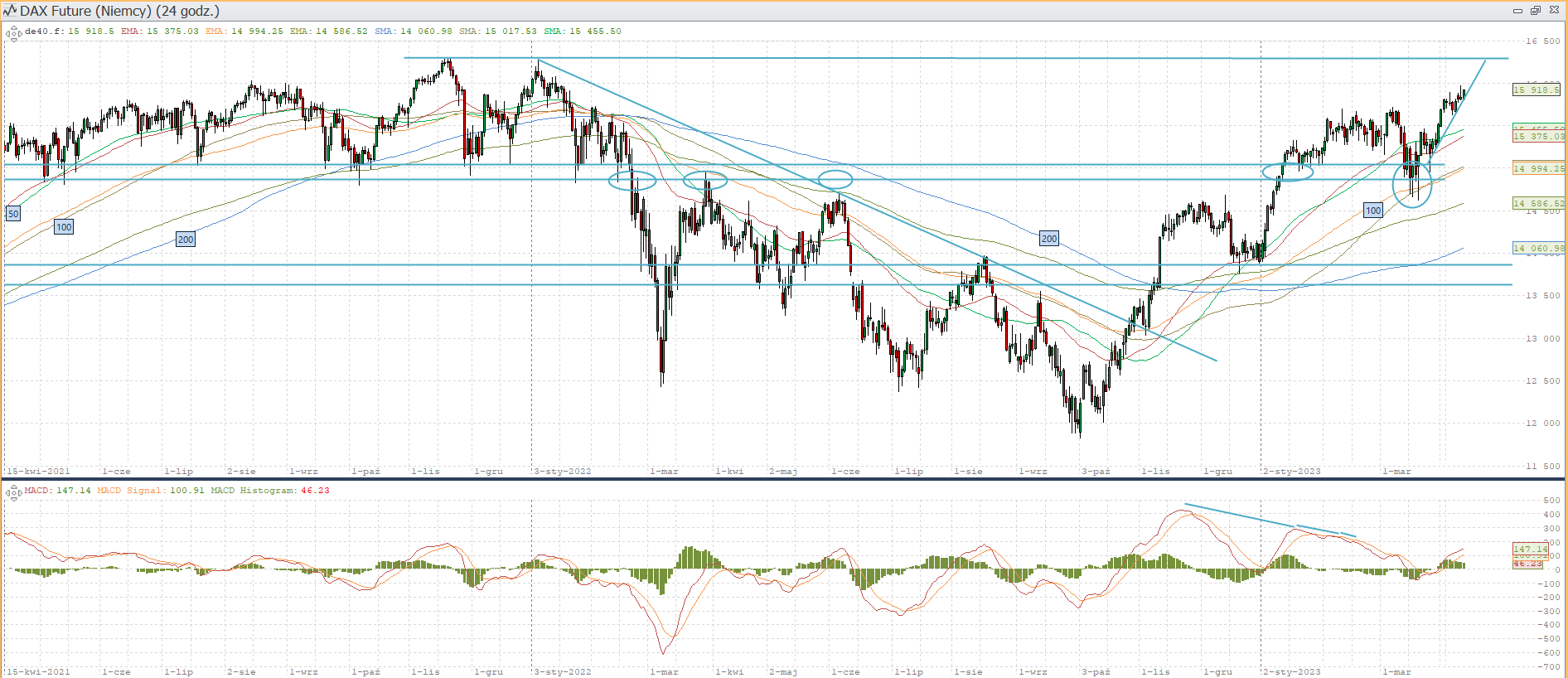Select the left-side '200' moving average label
Image resolution: width=1568 pixels, height=678 pixels.
pos(186,240)
